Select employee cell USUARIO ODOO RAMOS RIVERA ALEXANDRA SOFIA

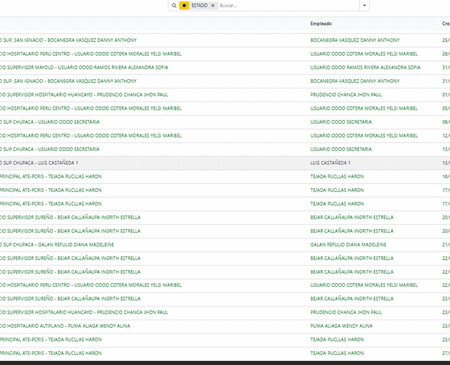click(x=365, y=67)
